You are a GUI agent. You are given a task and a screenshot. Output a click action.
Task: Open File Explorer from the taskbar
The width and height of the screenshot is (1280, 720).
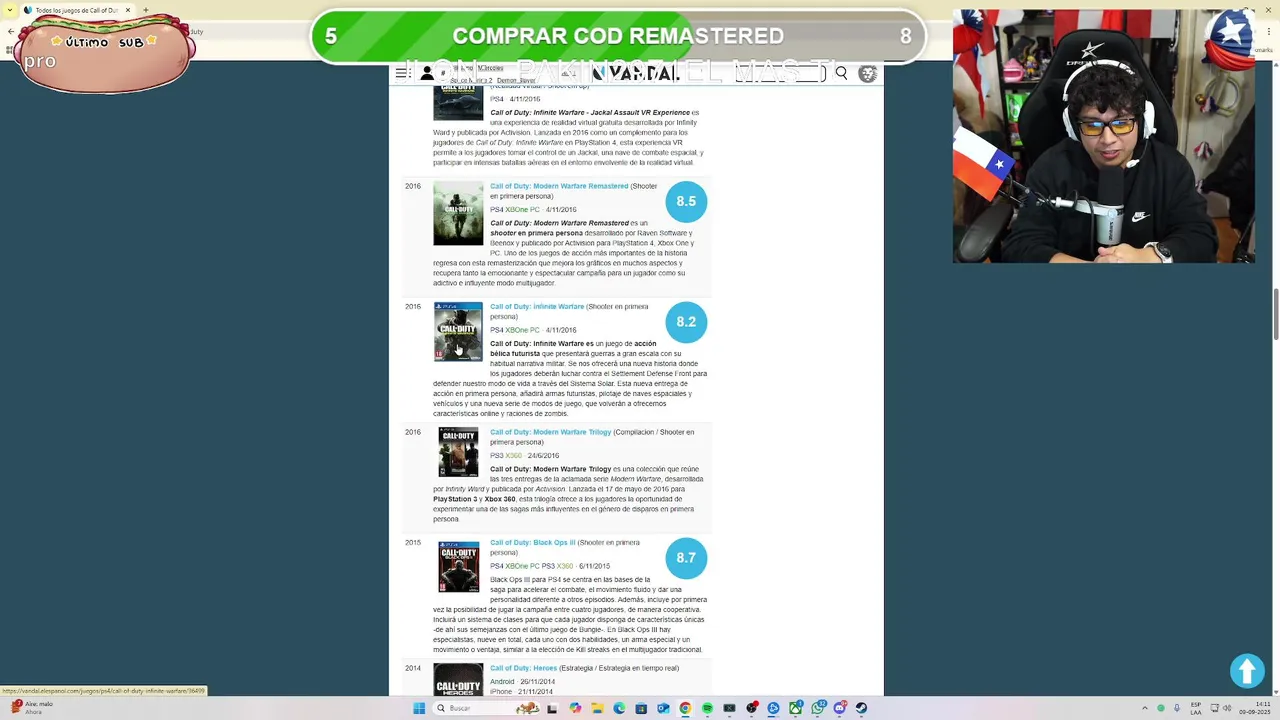tap(597, 708)
